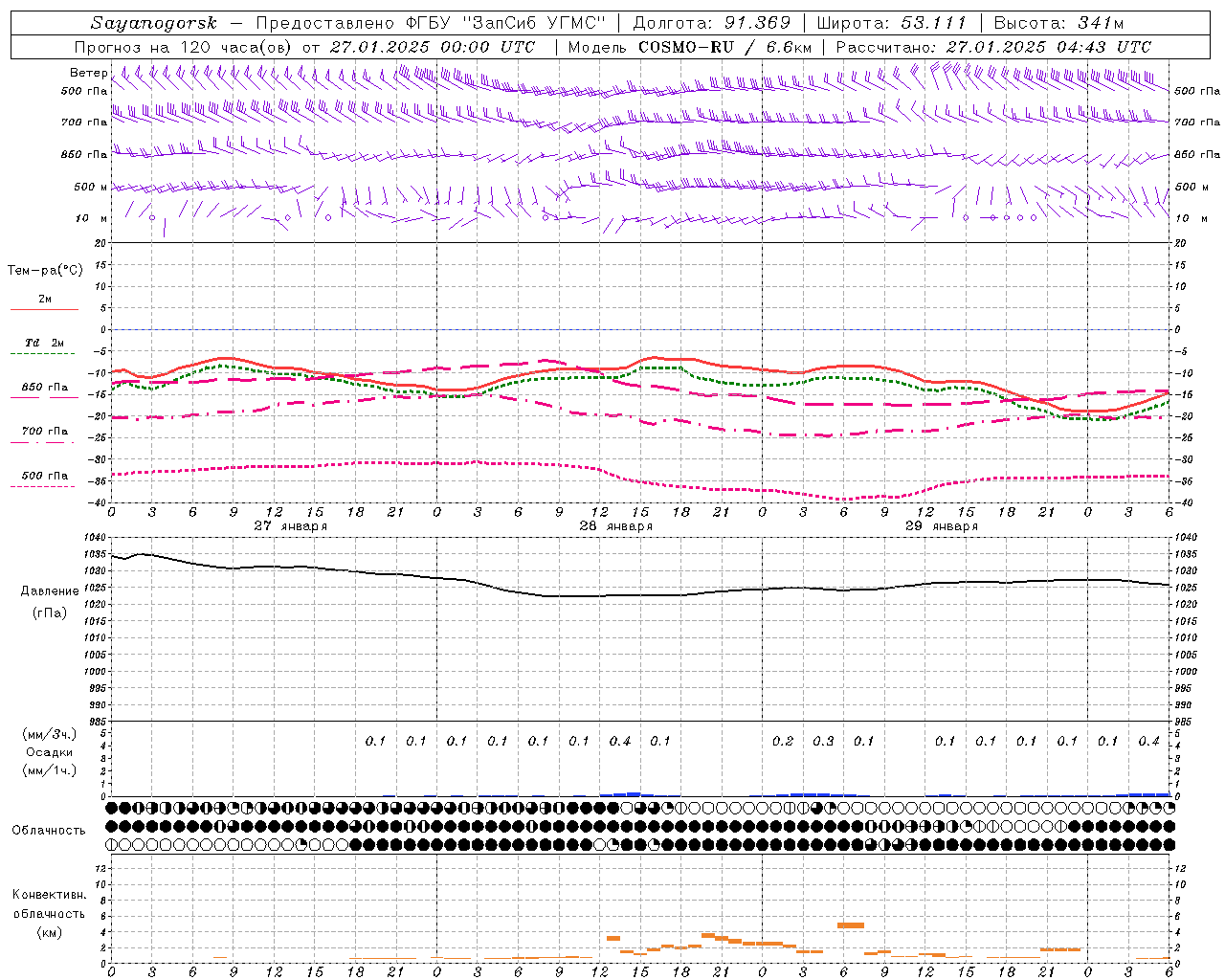This screenshot has width=1225, height=980.
Task: Click the (гПа) unit label under Давление
Action: click(x=50, y=612)
